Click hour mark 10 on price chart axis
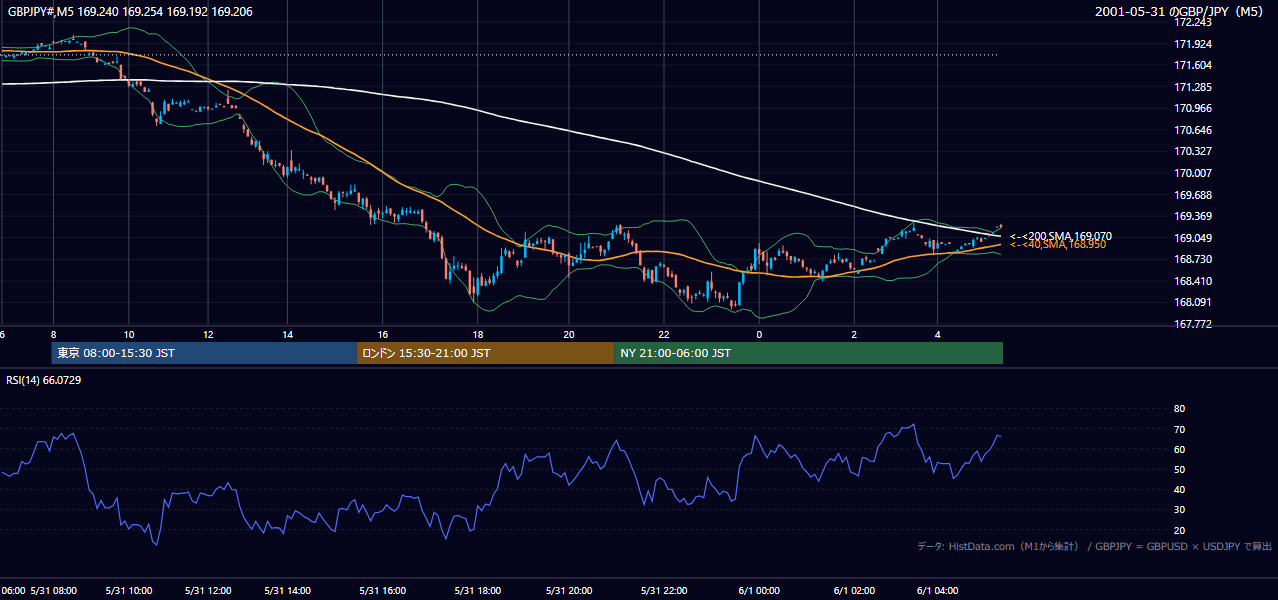 129,334
